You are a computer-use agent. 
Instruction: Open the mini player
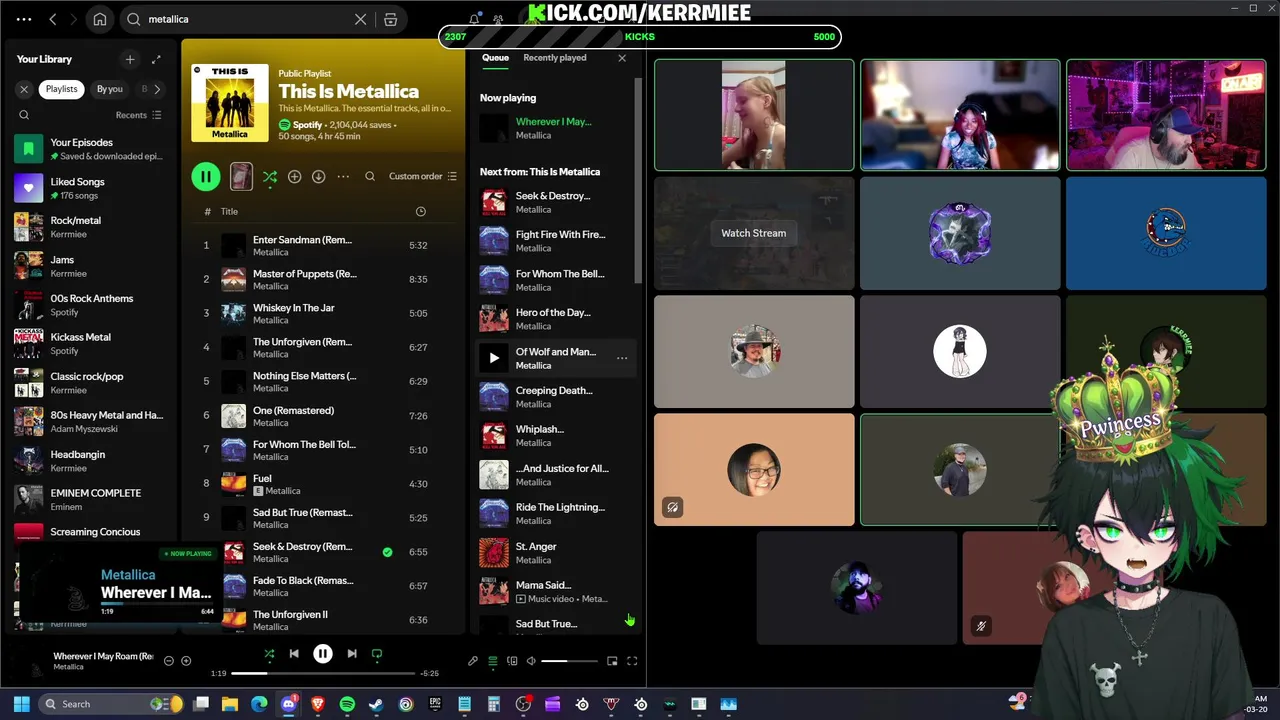(612, 661)
